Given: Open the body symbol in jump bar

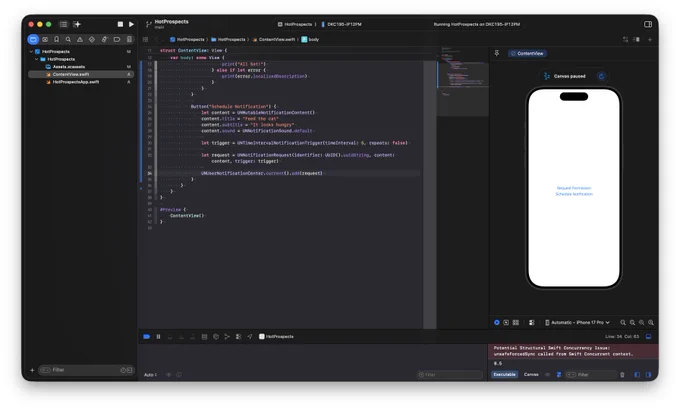Looking at the screenshot, I should click(311, 39).
